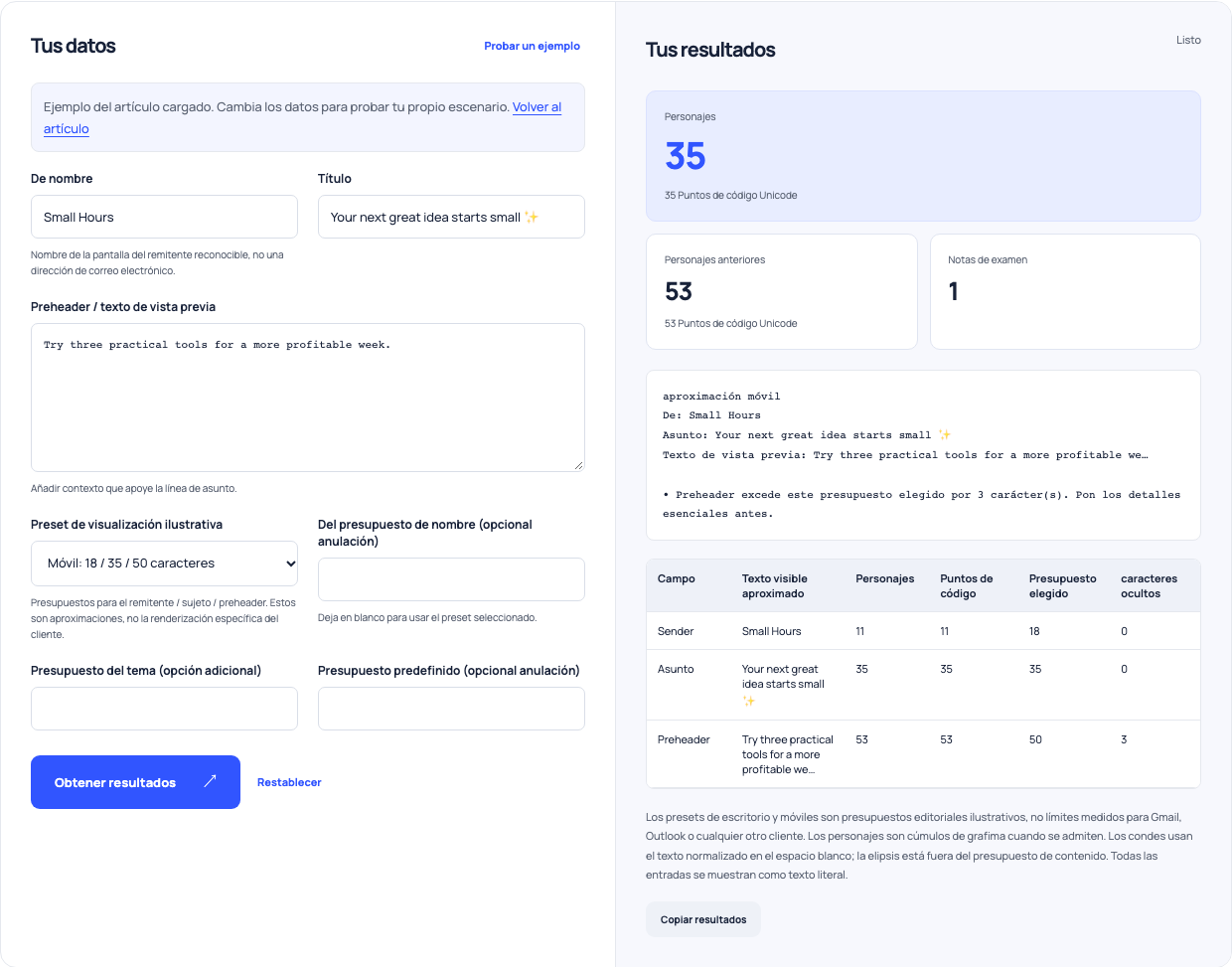The image size is (1232, 969).
Task: Submit with the 'Obtener resultados' button
Action: click(x=135, y=782)
